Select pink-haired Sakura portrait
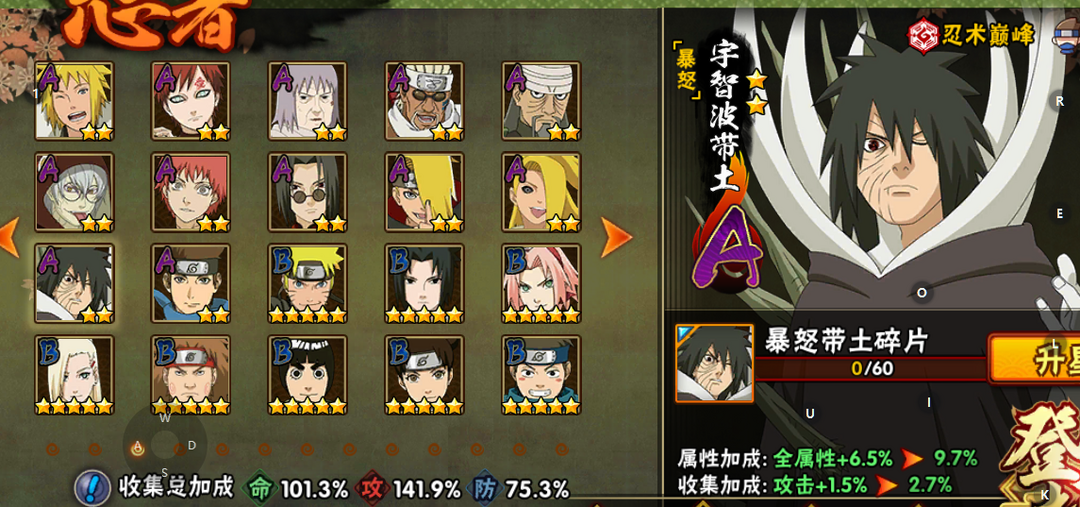This screenshot has height=507, width=1080. 541,283
